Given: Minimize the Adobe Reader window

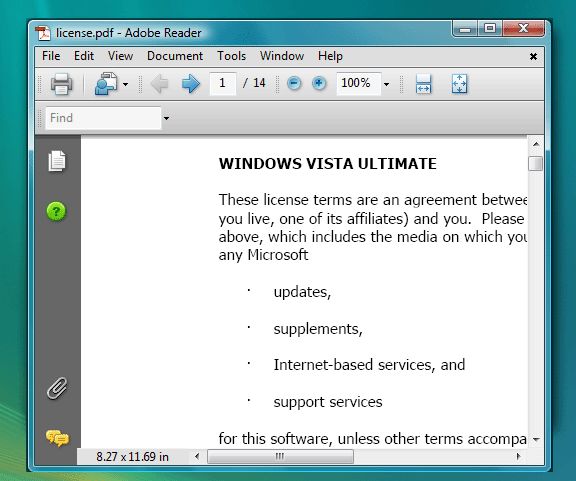Looking at the screenshot, I should pos(465,29).
